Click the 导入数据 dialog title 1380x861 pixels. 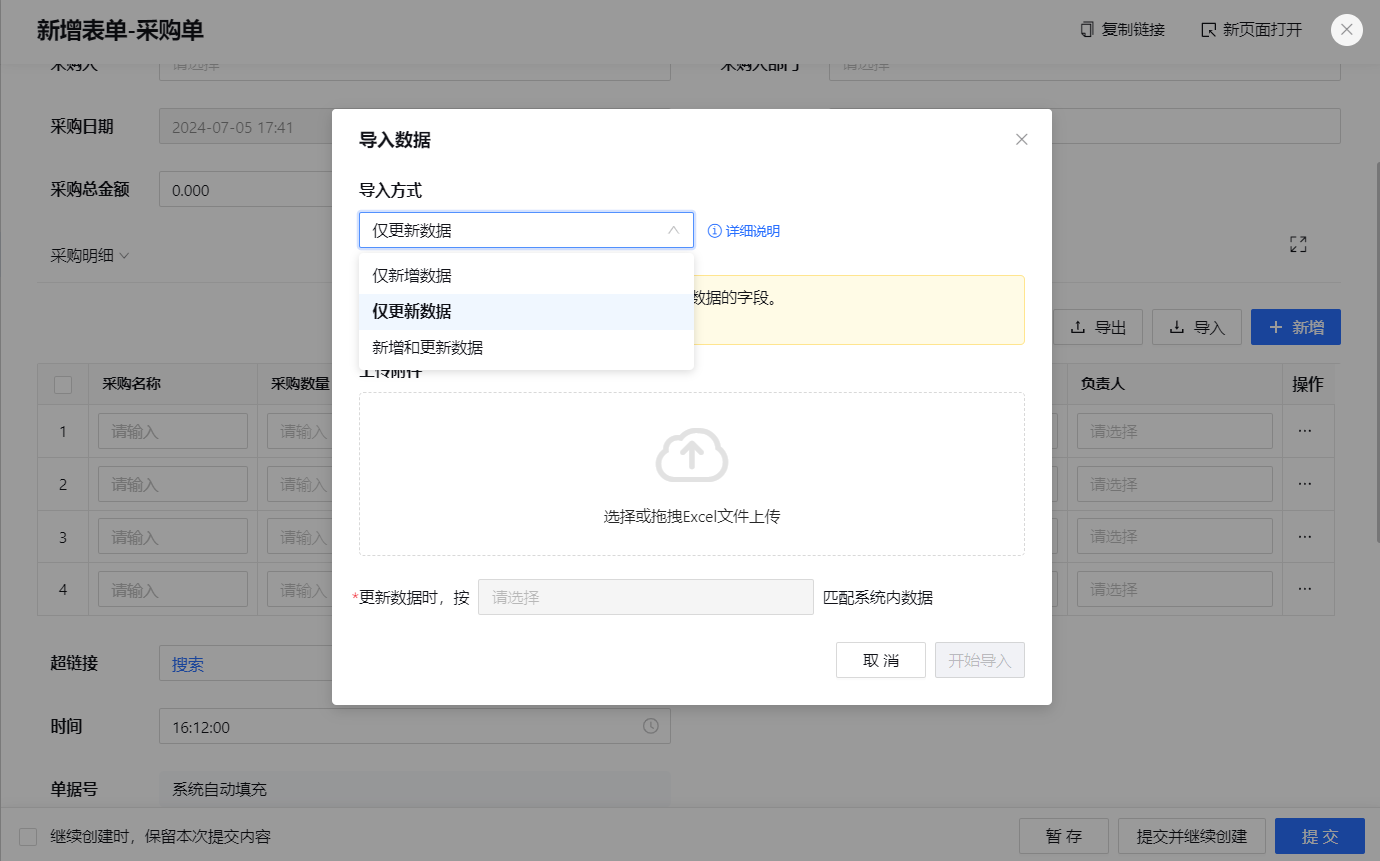click(395, 140)
